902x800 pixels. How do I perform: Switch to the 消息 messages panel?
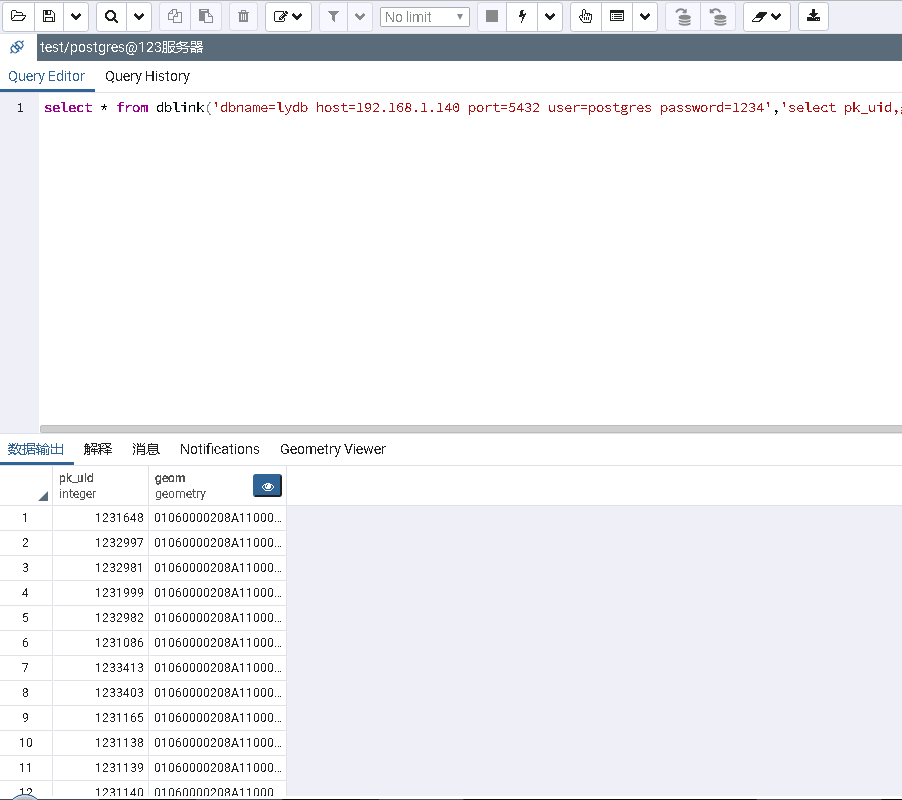coord(145,449)
